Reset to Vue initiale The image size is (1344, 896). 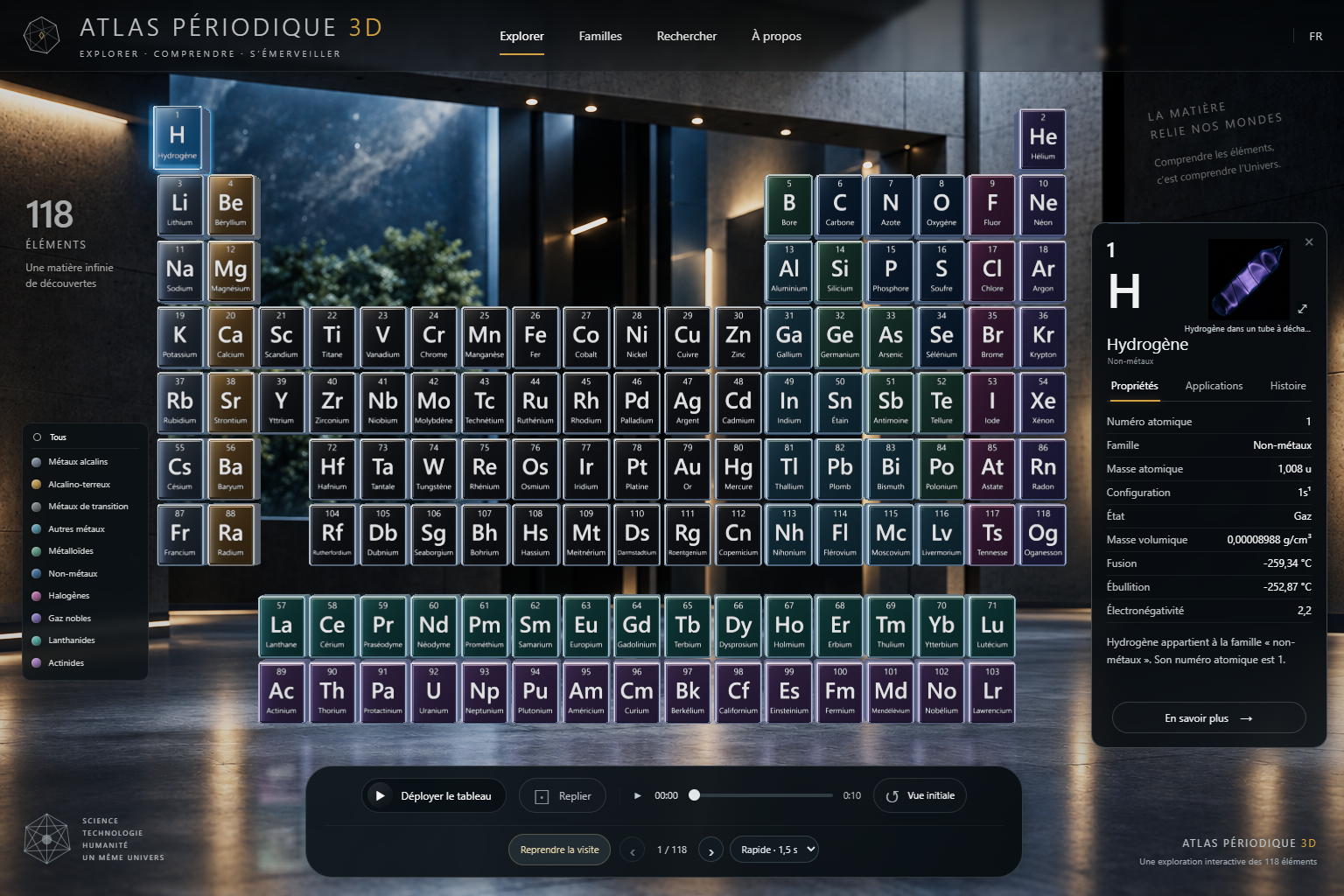(x=920, y=795)
